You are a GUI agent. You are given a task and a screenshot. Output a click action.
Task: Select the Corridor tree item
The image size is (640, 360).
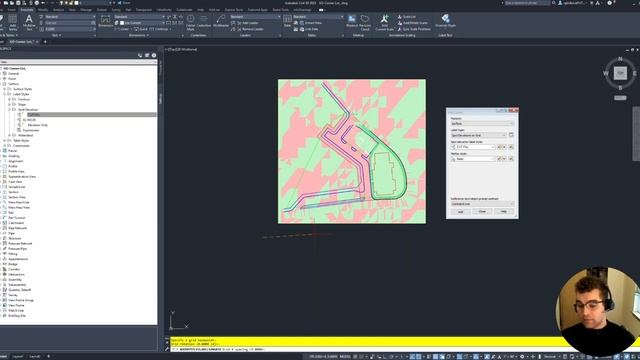click(14, 269)
